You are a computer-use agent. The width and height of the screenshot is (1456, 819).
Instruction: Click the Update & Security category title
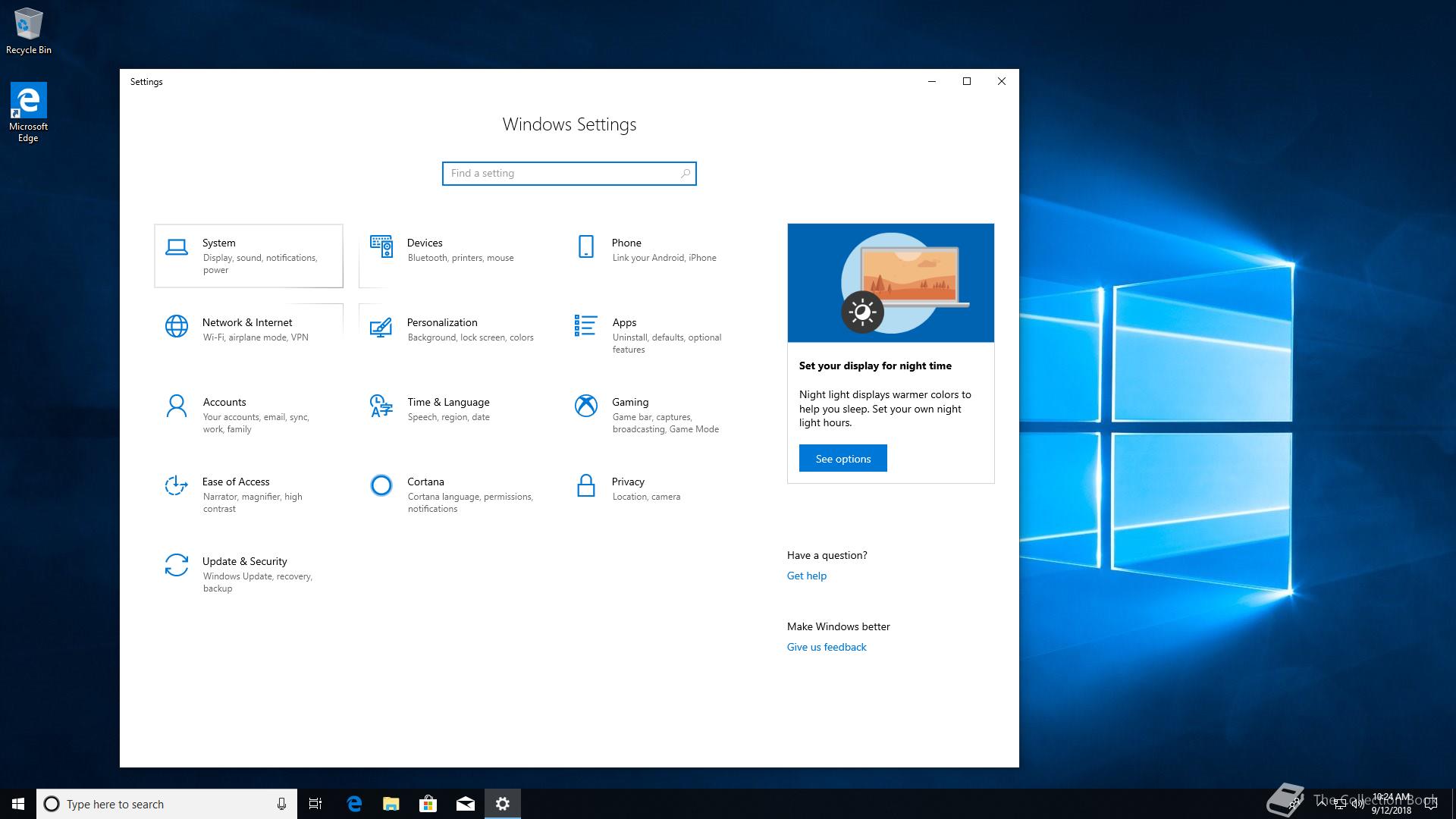[x=244, y=561]
